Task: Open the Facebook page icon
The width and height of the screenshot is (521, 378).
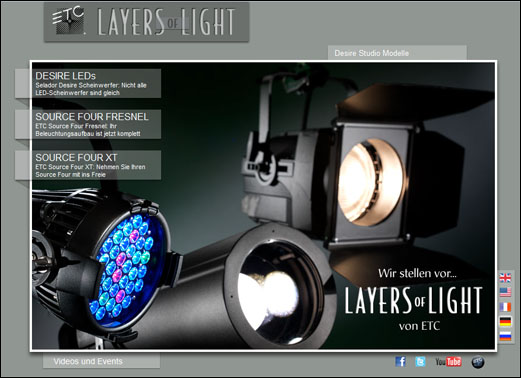Action: tap(400, 362)
